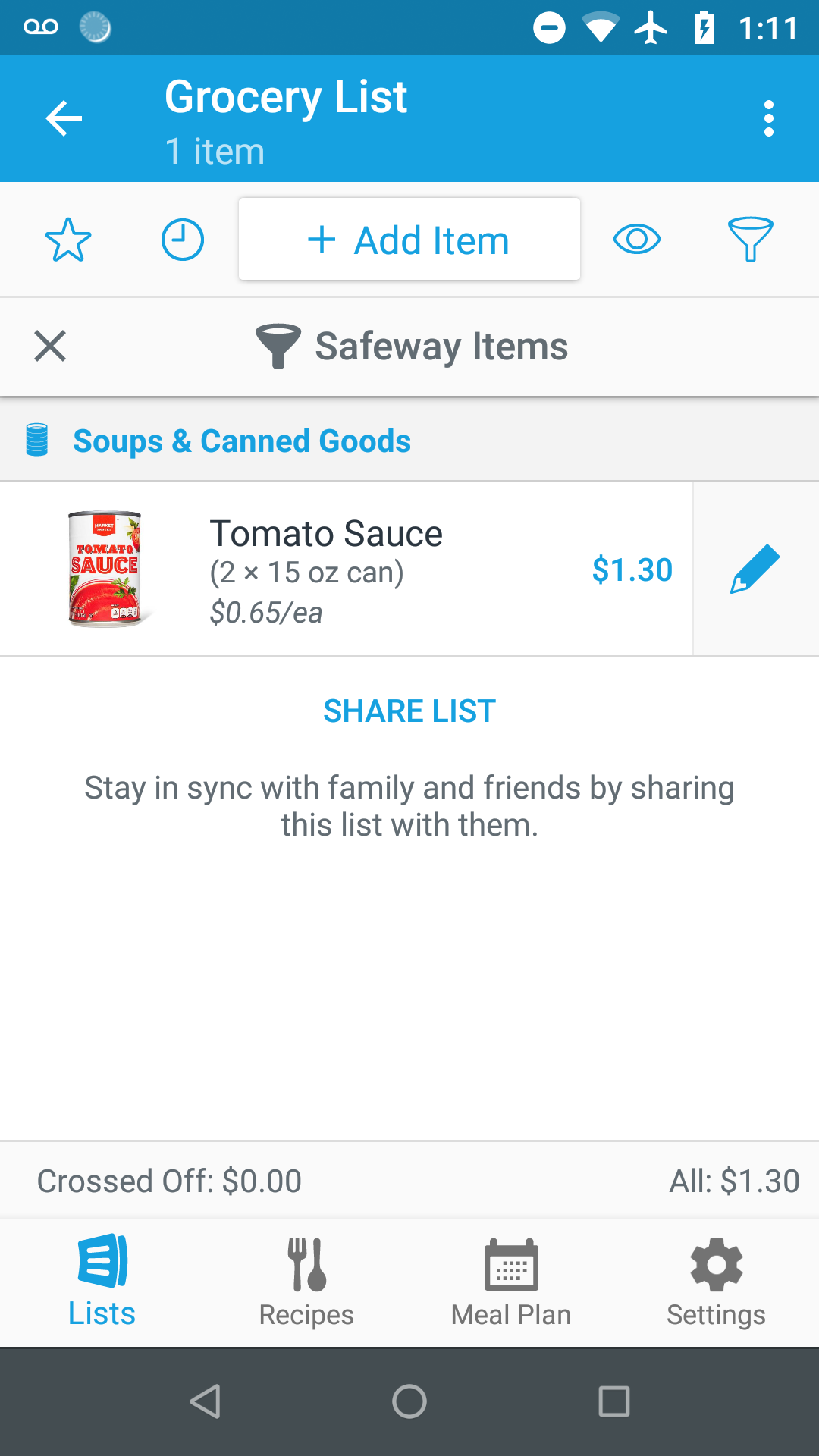This screenshot has width=819, height=1456.
Task: Go to the Meal Plan tab
Action: (x=511, y=1282)
